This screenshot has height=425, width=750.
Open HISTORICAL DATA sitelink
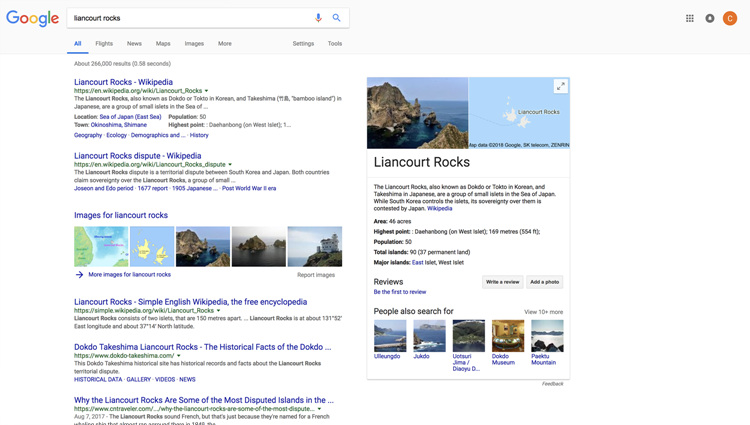(98, 380)
